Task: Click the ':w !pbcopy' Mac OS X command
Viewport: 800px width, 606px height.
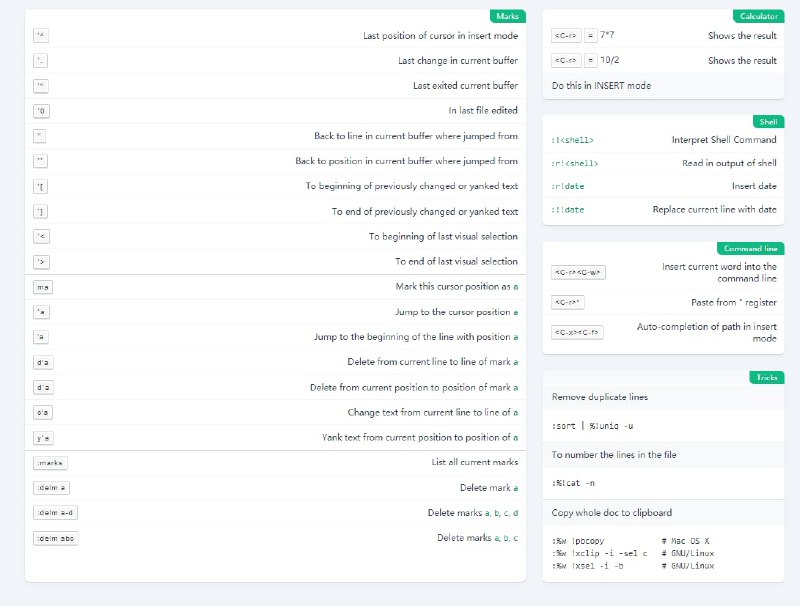Action: coord(579,541)
